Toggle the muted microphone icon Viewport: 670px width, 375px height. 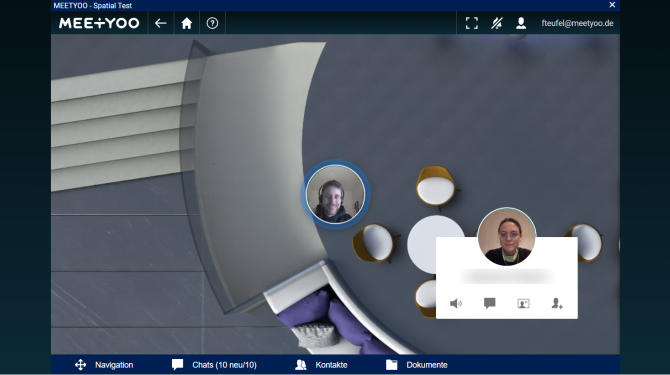click(497, 23)
